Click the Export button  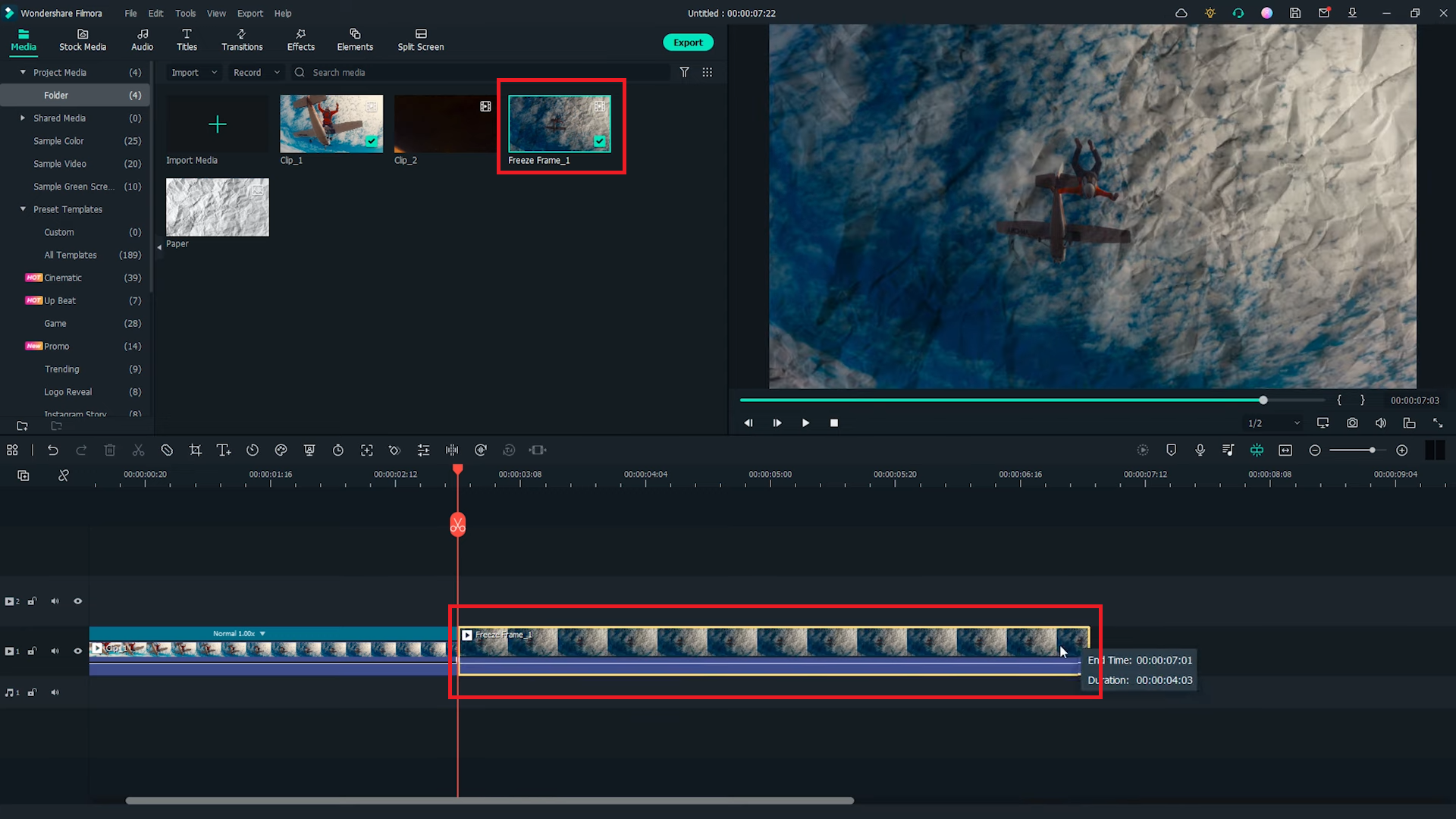687,42
